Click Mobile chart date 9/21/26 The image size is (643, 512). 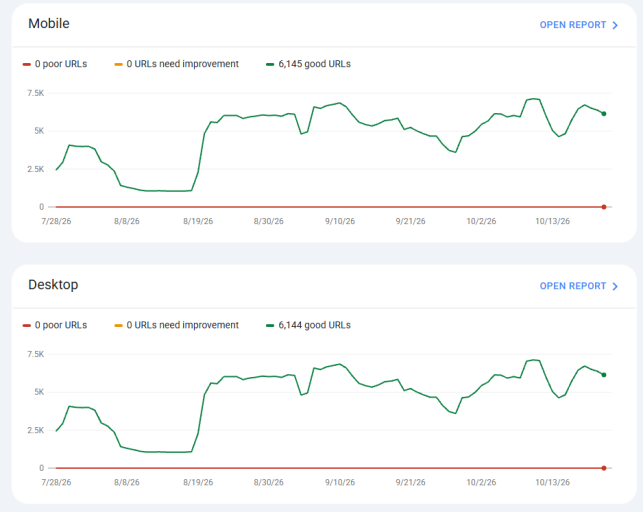(410, 221)
